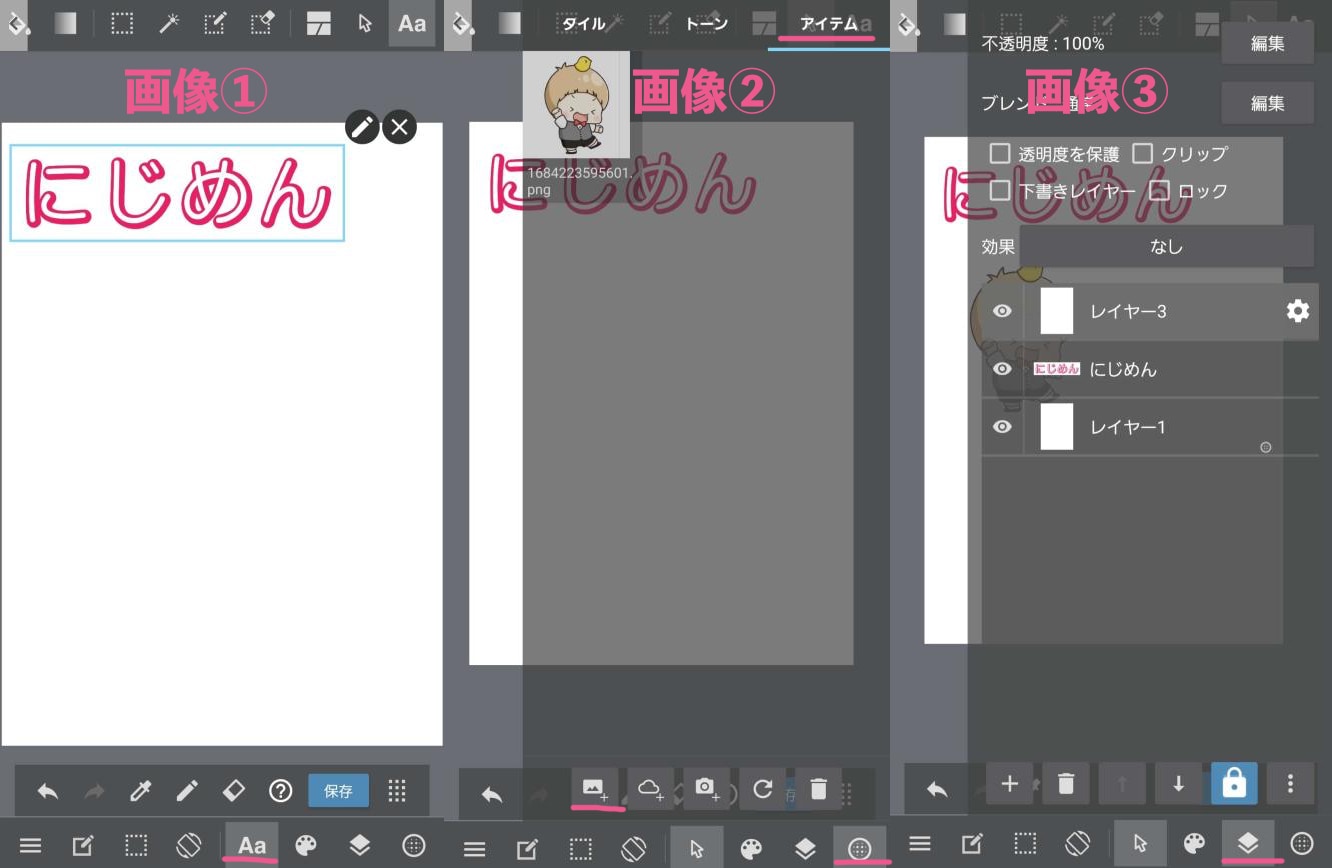
Task: Tap the blue 保存 save button
Action: click(338, 791)
